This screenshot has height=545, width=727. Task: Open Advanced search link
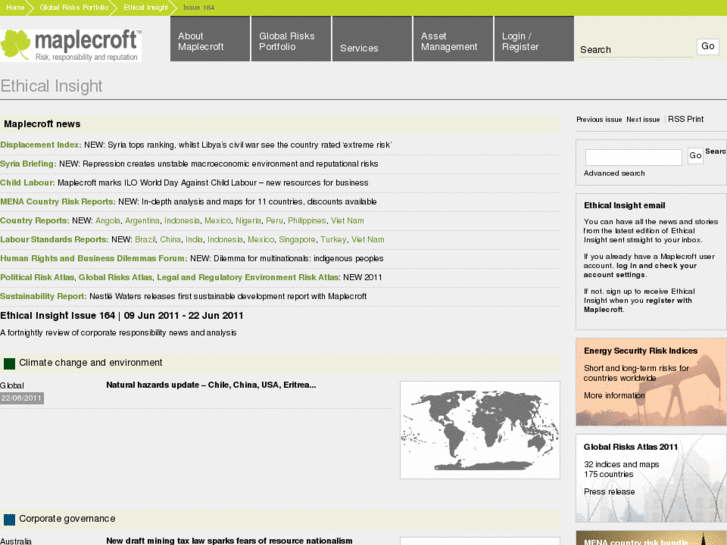[x=614, y=174]
